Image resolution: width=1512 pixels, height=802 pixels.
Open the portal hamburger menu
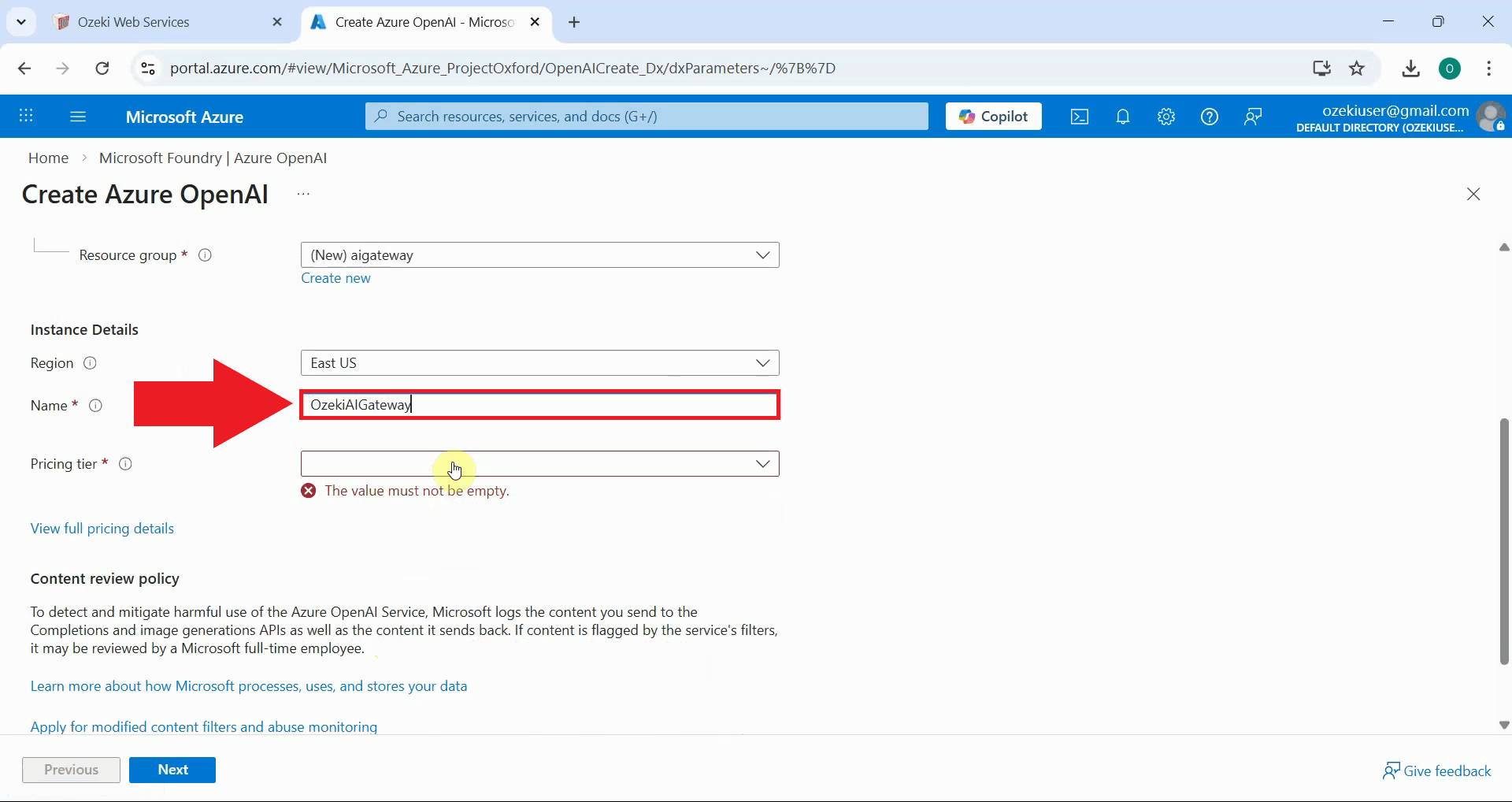pyautogui.click(x=77, y=116)
